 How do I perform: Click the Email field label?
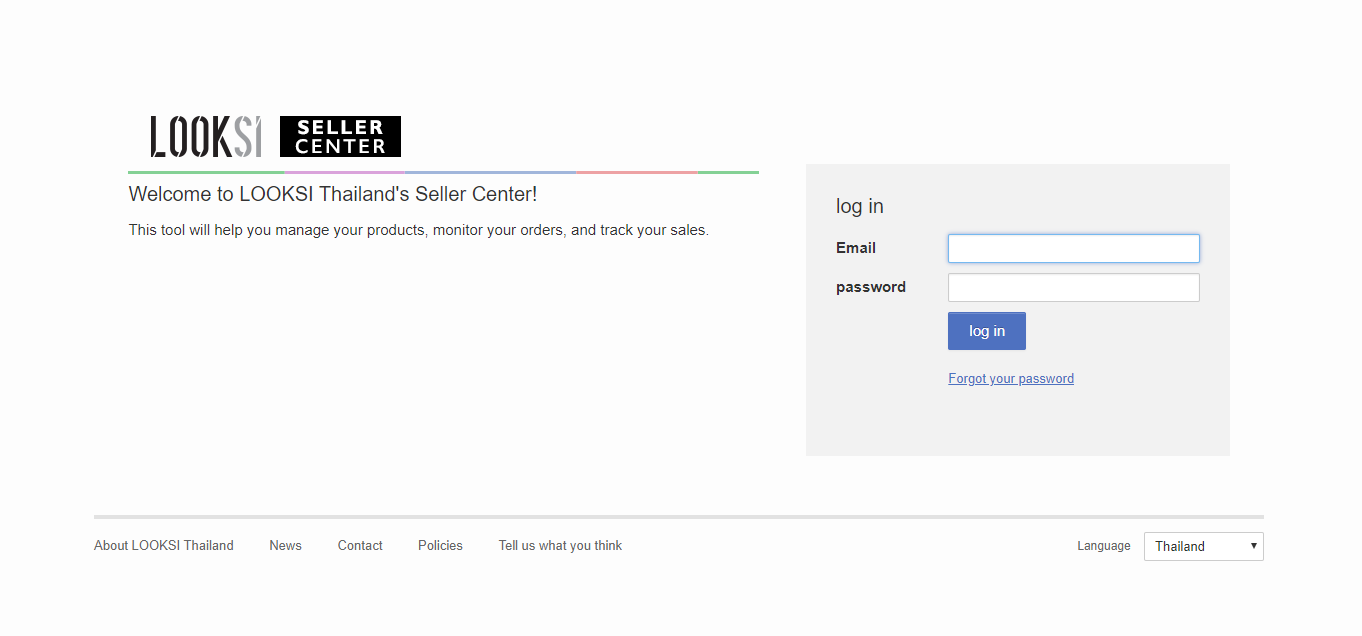(x=856, y=248)
